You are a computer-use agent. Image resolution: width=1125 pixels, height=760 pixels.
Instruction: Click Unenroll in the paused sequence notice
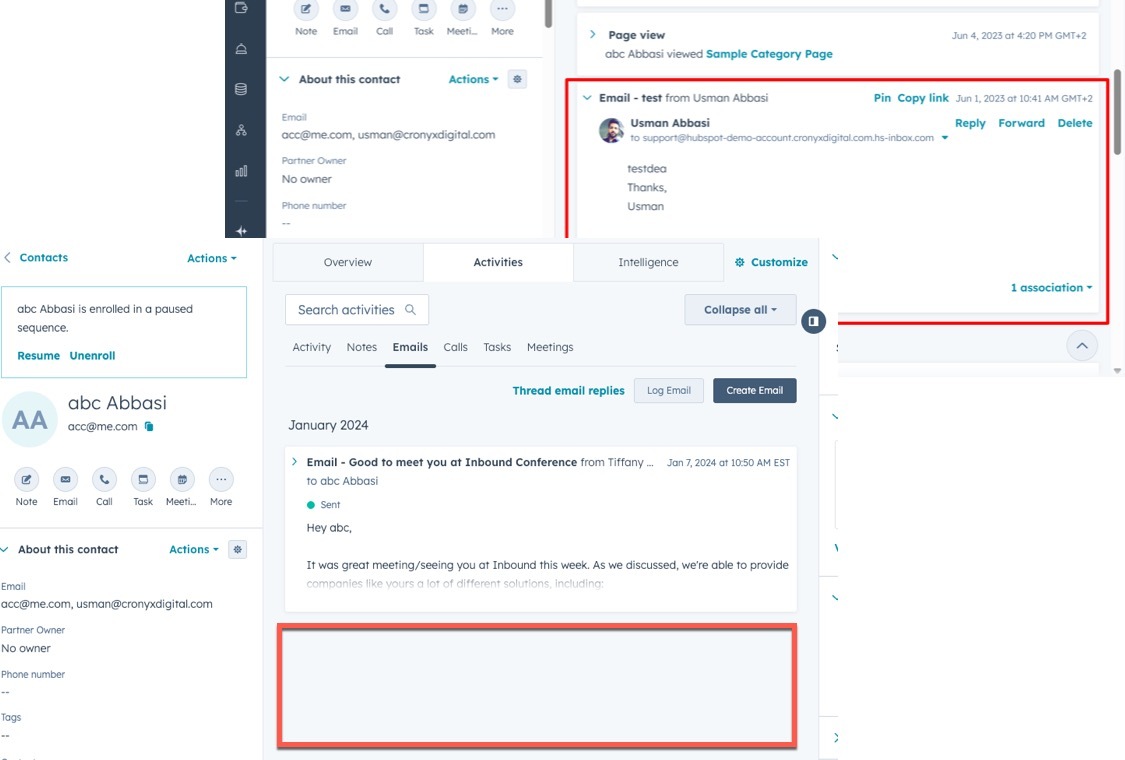tap(92, 356)
